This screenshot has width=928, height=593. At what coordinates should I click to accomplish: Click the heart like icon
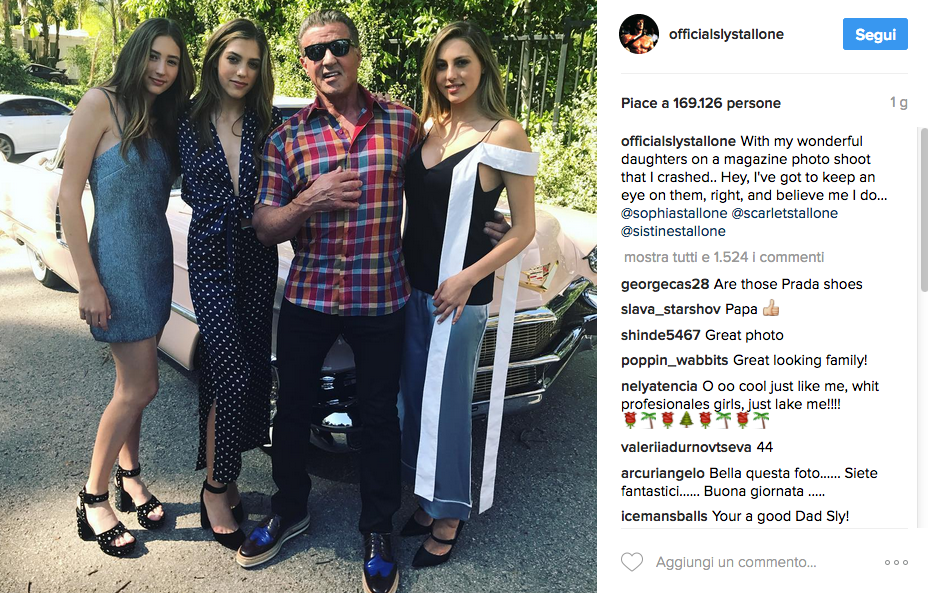click(x=631, y=562)
